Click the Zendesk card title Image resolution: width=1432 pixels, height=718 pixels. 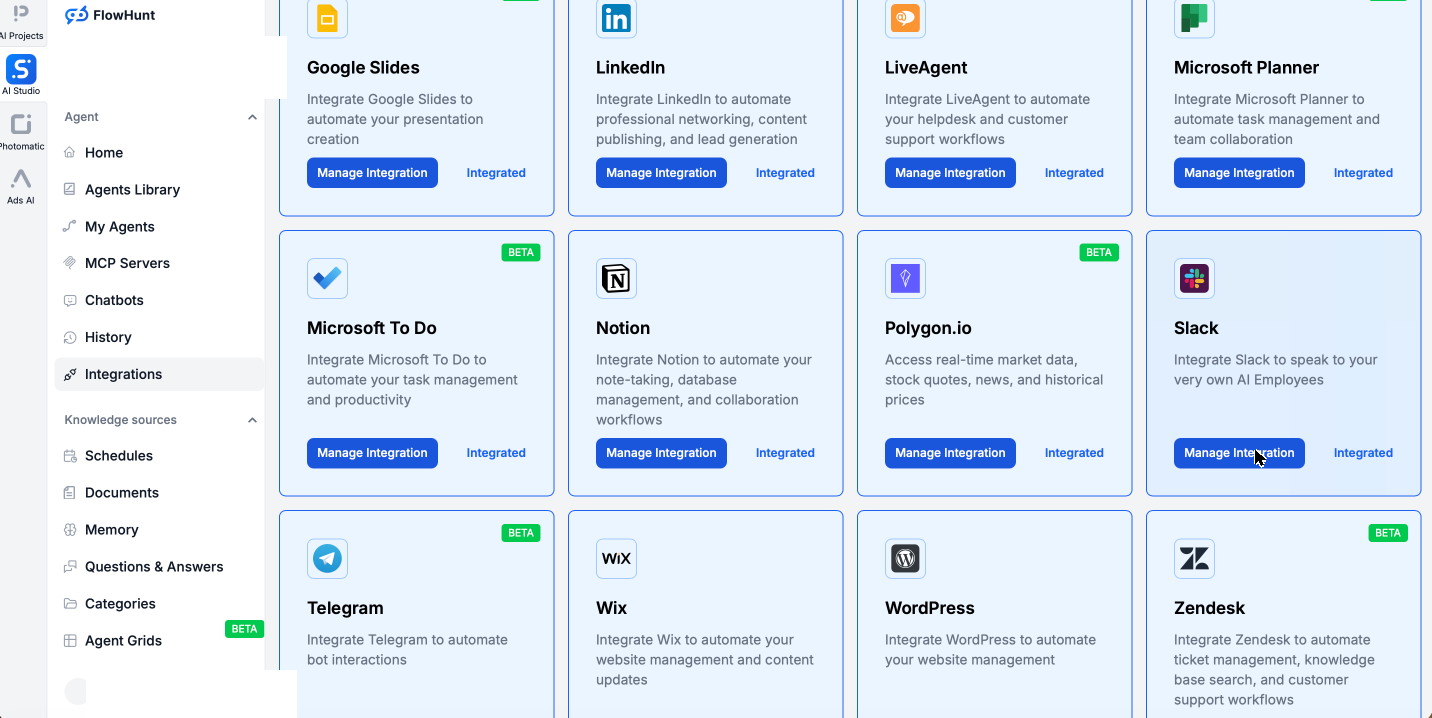point(1209,608)
